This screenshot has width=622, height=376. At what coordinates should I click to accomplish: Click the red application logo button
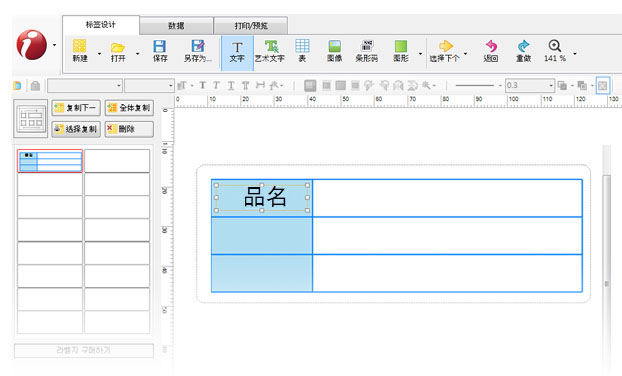click(x=31, y=45)
